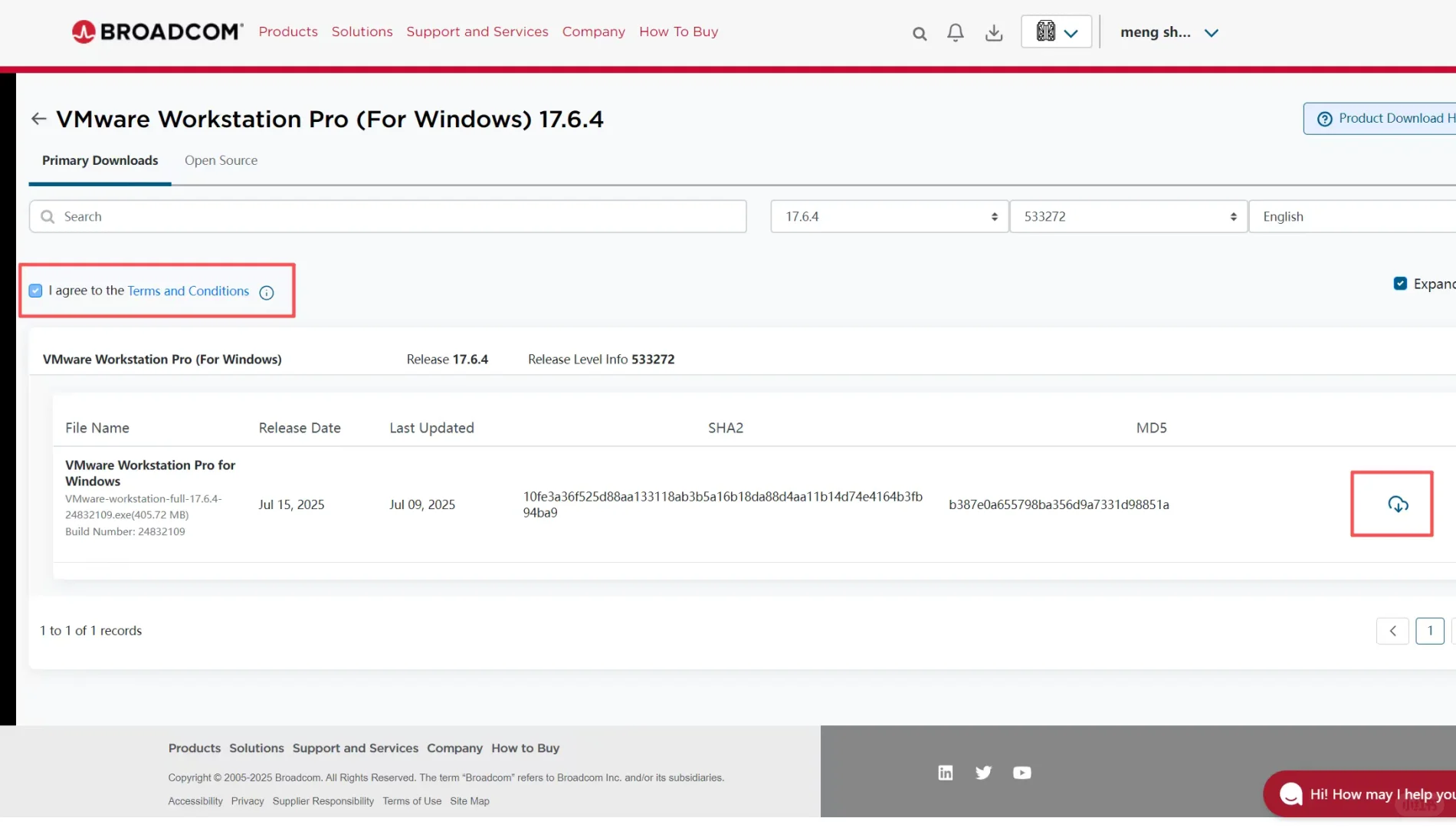Image resolution: width=1456 pixels, height=828 pixels.
Task: Click the Jul 09, 2025 updated date
Action: pos(422,504)
